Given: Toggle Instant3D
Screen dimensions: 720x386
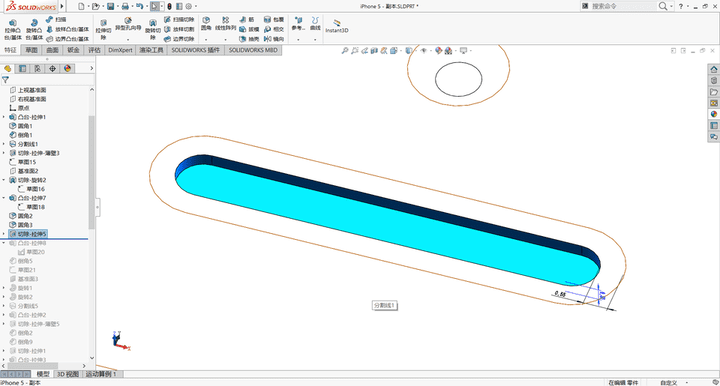Looking at the screenshot, I should click(x=337, y=26).
